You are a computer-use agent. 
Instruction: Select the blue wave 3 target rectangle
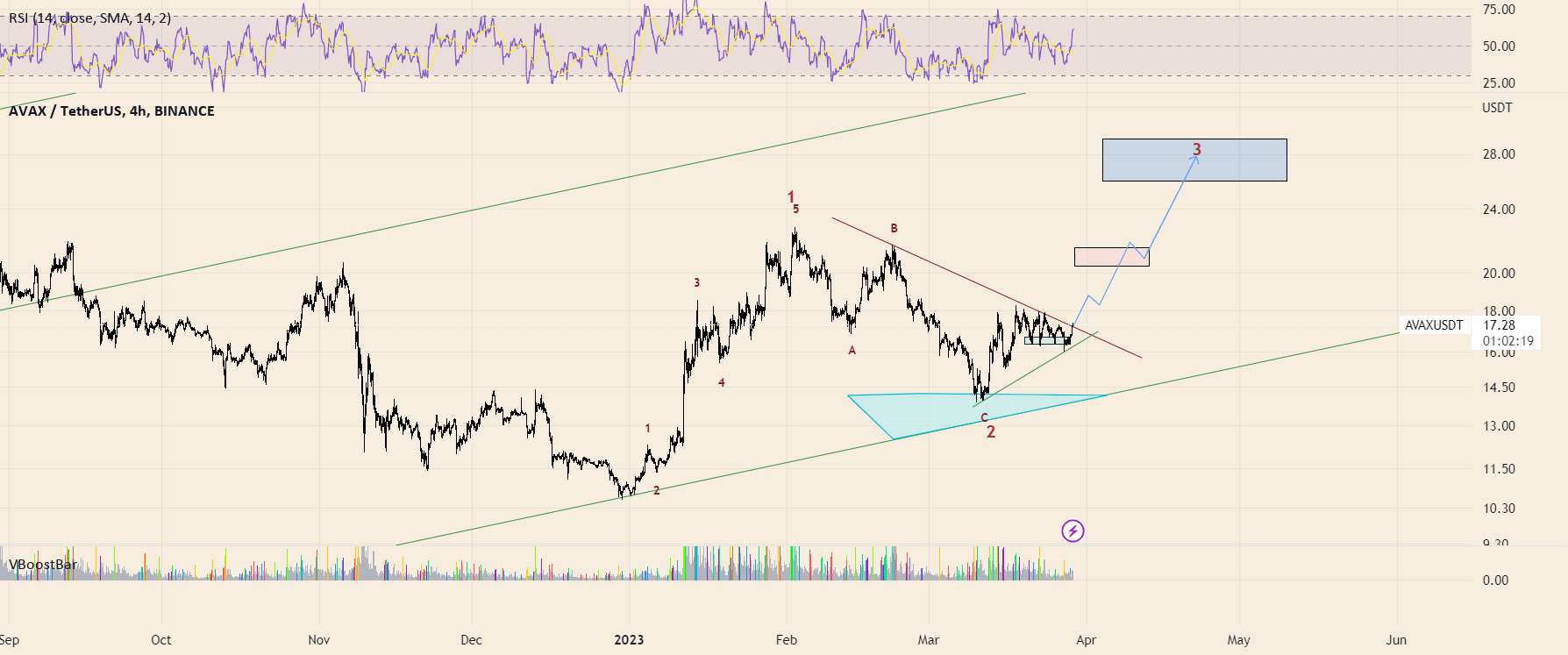pos(1194,160)
